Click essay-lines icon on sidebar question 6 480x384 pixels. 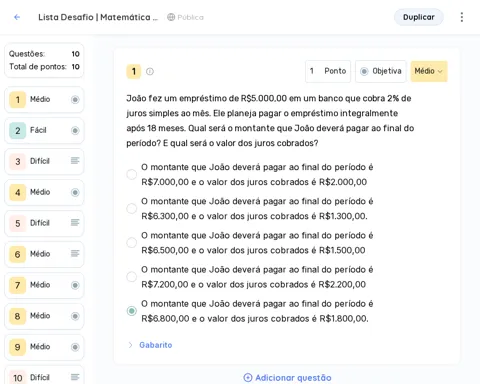coord(75,253)
